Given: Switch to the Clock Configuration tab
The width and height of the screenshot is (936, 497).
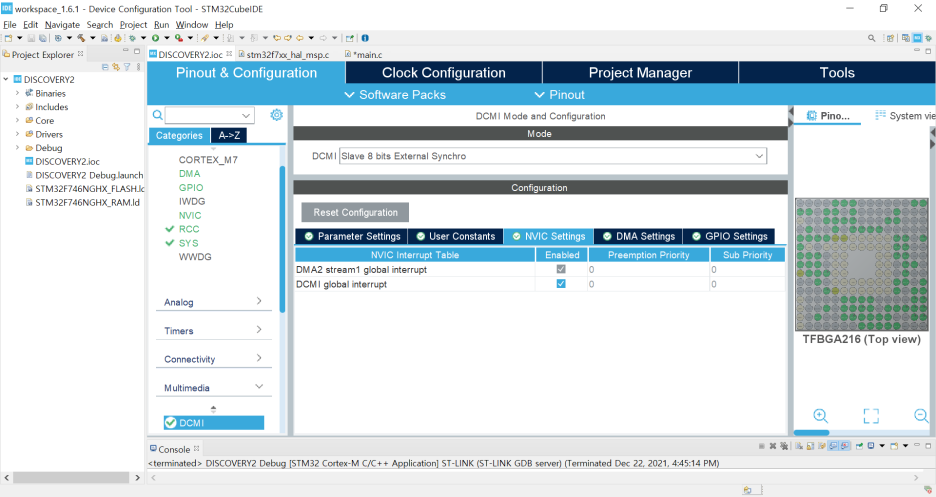Looking at the screenshot, I should click(444, 73).
